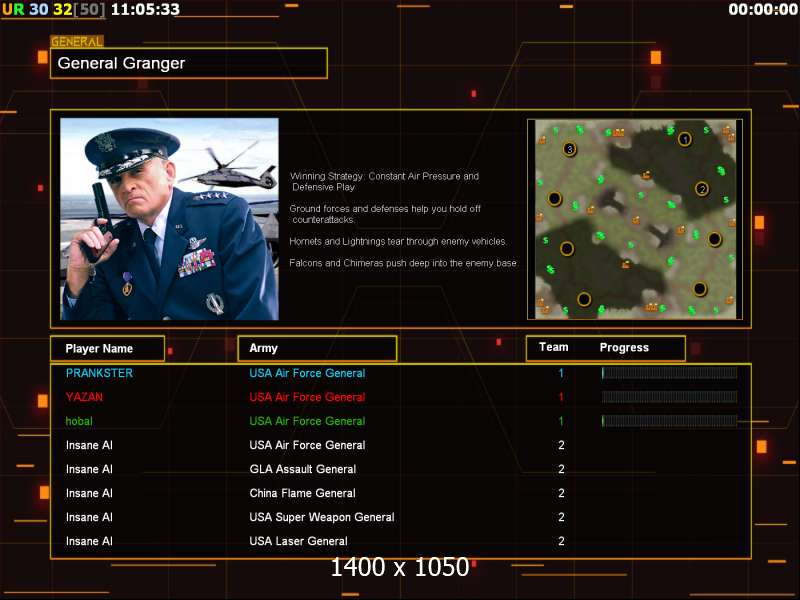
Task: Click the USA Laser General army entry
Action: pyautogui.click(x=298, y=541)
